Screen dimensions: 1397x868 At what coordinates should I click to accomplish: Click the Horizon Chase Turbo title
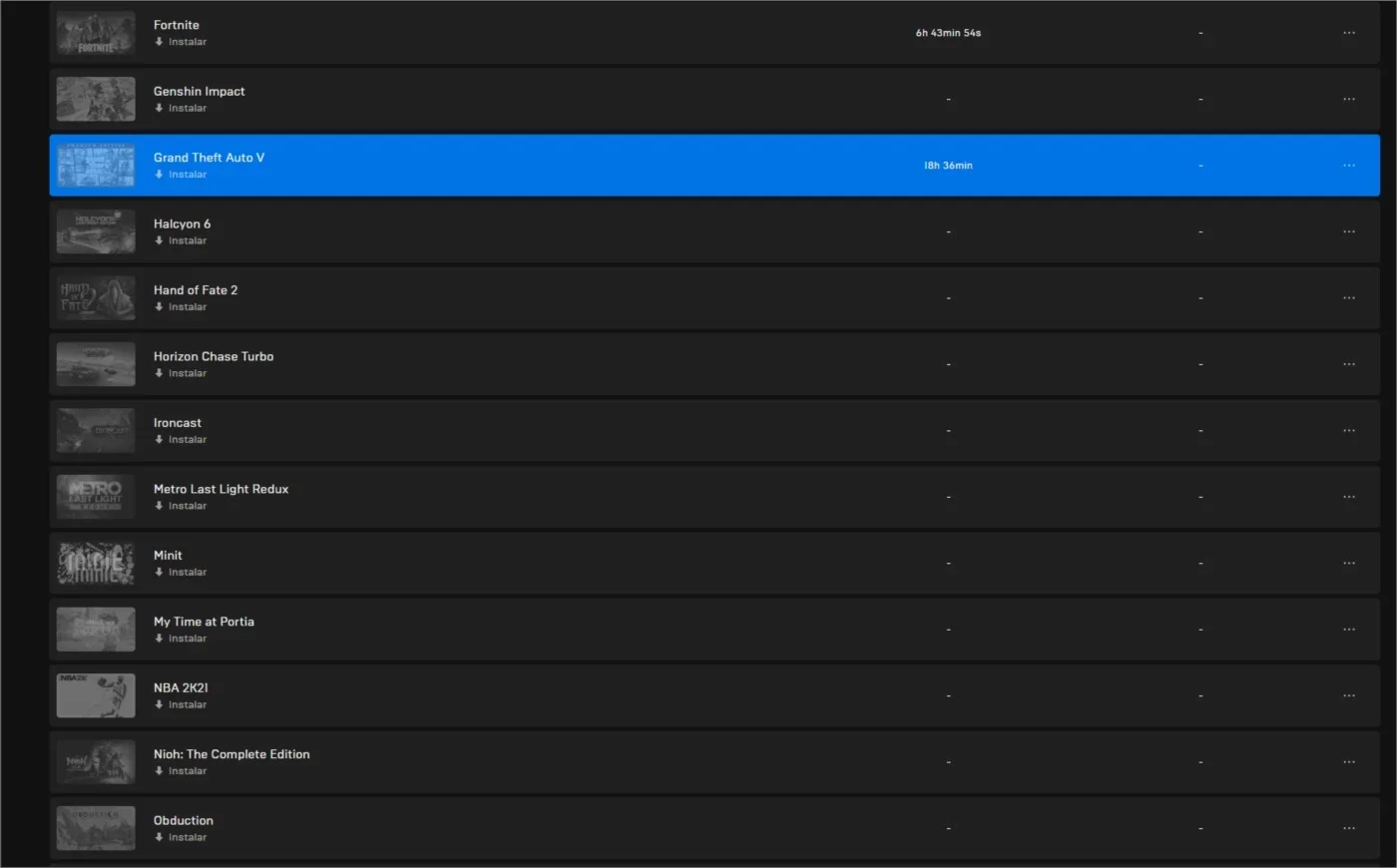click(214, 356)
